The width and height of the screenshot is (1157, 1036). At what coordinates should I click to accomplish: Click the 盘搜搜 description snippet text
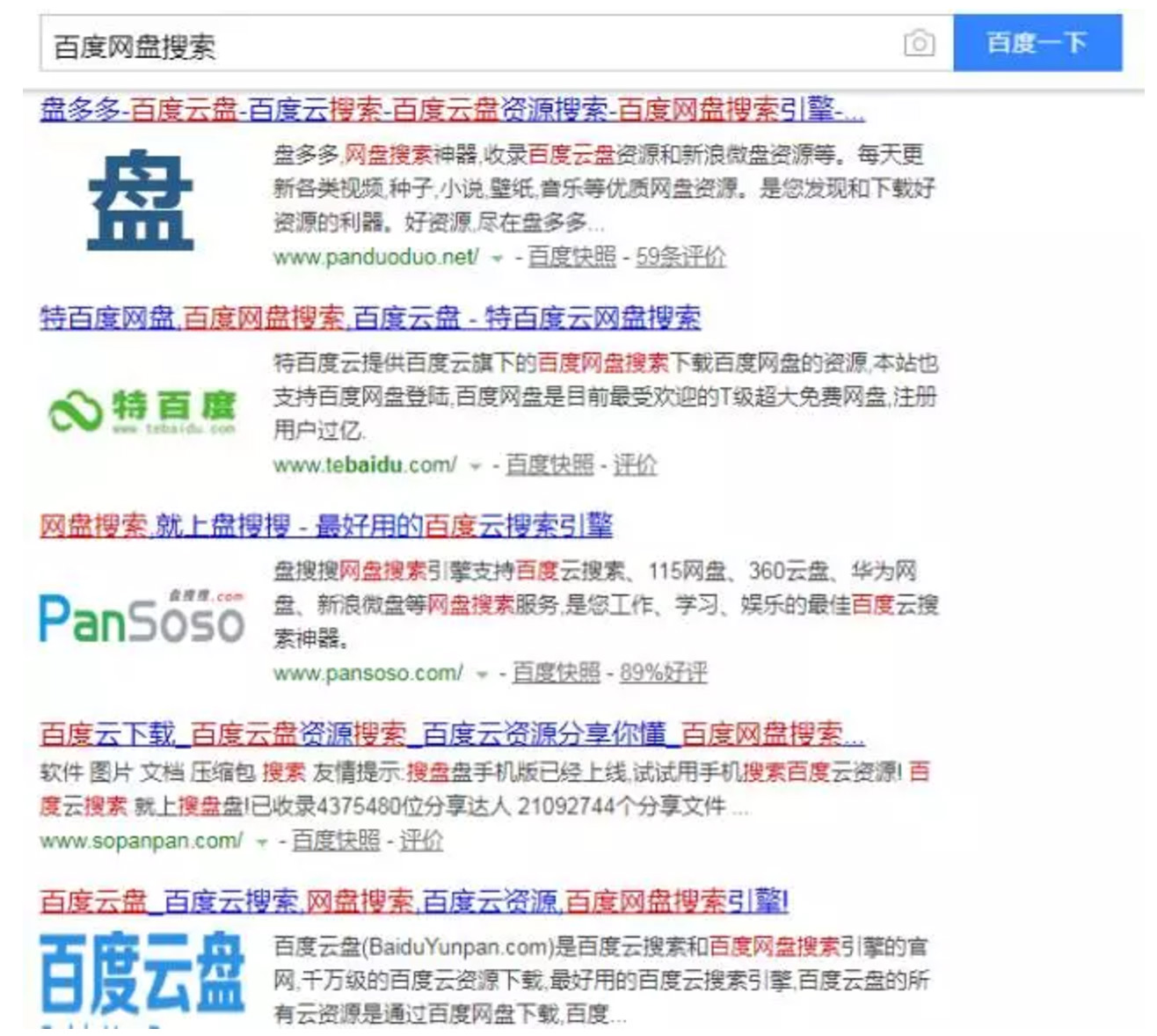pos(606,604)
